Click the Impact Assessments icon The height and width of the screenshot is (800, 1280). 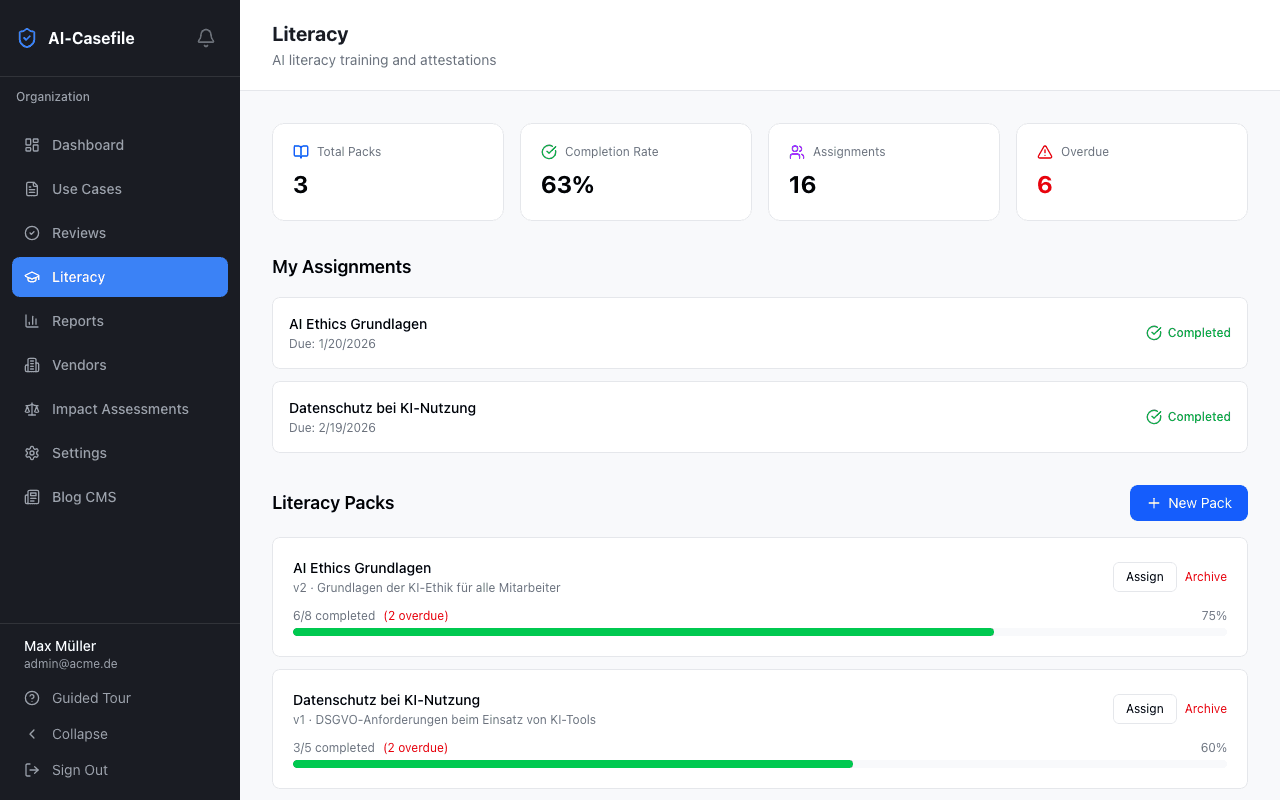(x=30, y=409)
